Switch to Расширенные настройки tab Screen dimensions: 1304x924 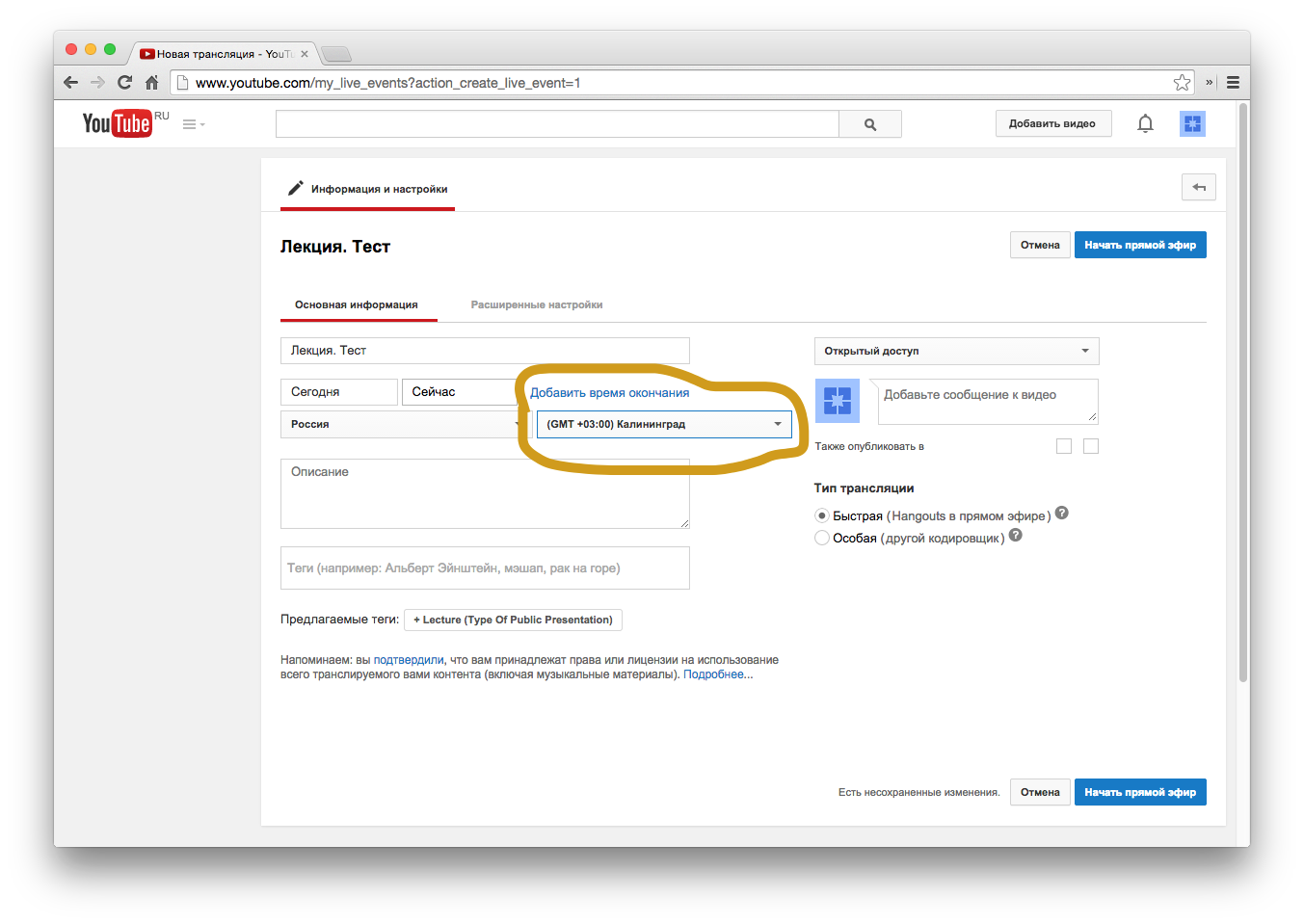pos(536,304)
